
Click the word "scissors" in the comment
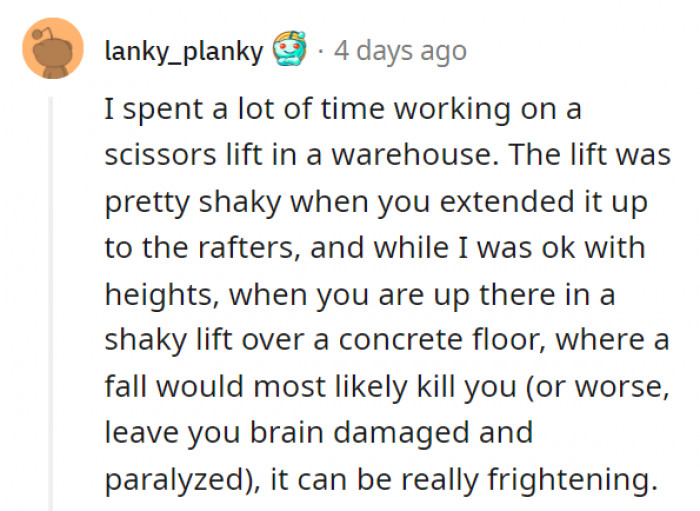click(x=156, y=157)
